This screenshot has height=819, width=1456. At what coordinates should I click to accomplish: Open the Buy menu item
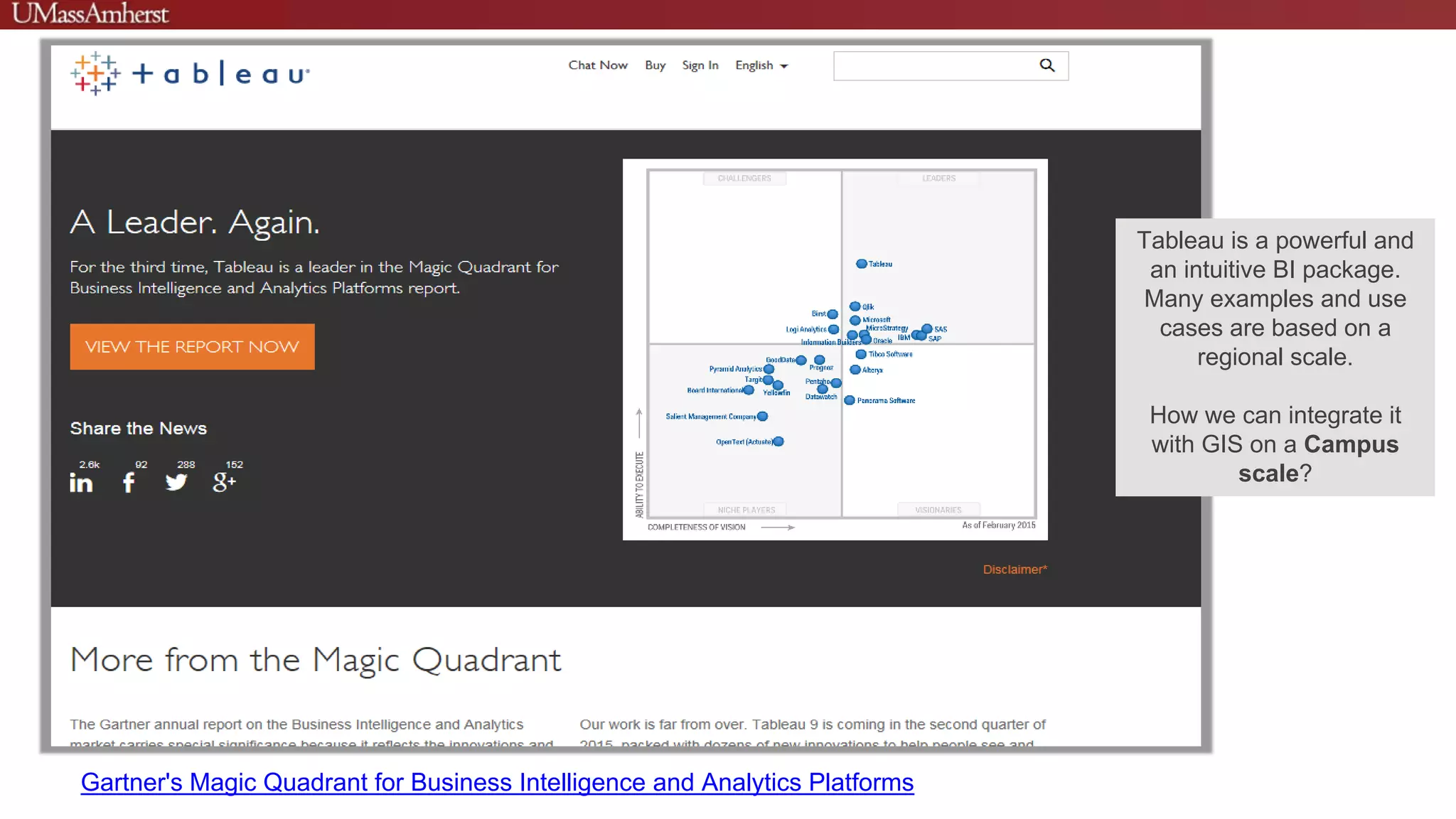tap(655, 65)
